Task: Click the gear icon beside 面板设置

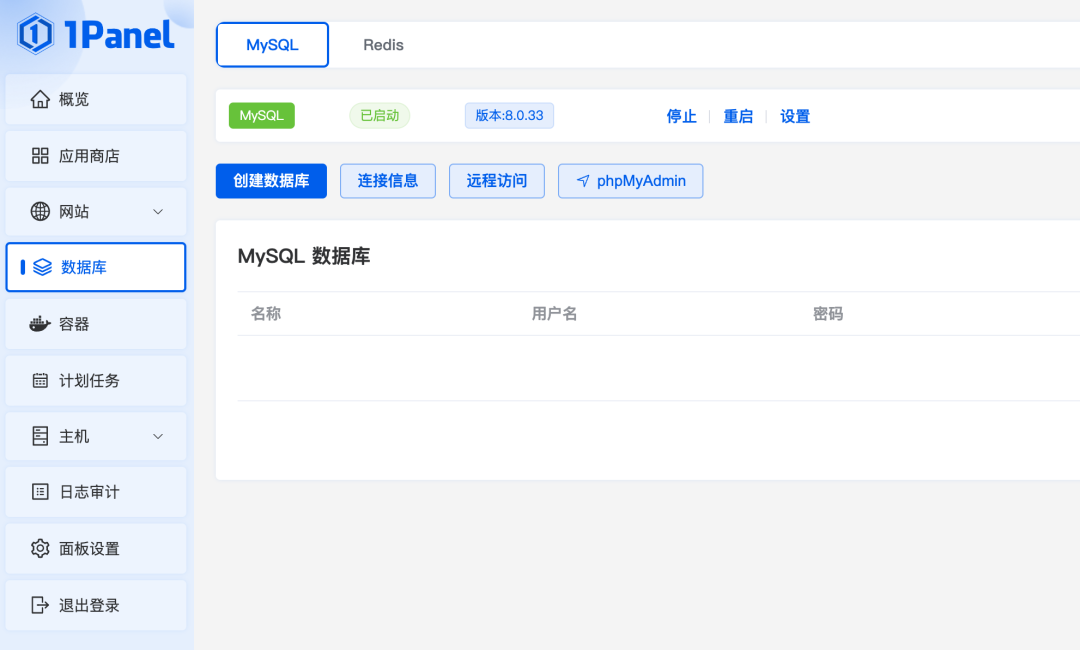Action: [40, 548]
